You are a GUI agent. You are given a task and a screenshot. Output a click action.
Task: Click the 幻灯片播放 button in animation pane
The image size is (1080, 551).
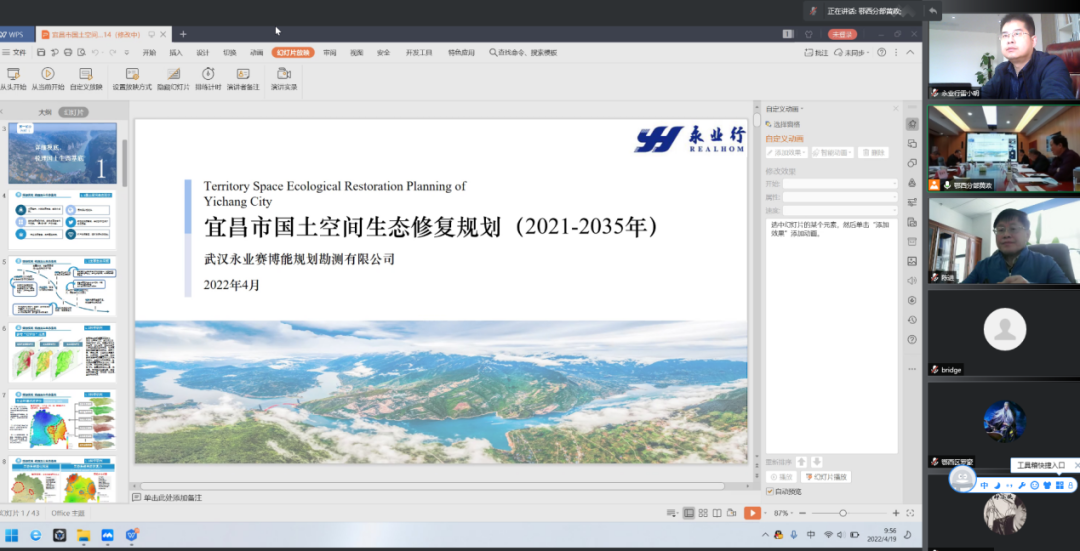827,477
